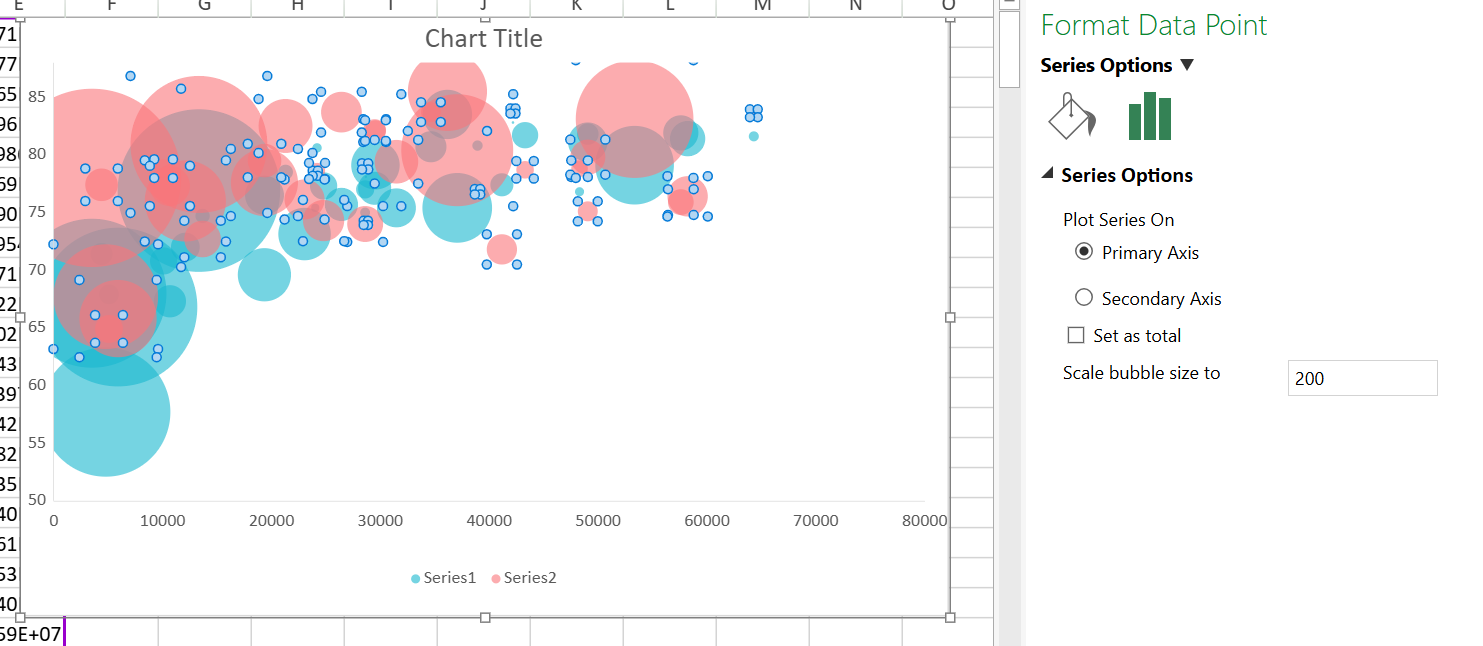
Task: Enable the Set as total checkbox
Action: pos(1076,335)
